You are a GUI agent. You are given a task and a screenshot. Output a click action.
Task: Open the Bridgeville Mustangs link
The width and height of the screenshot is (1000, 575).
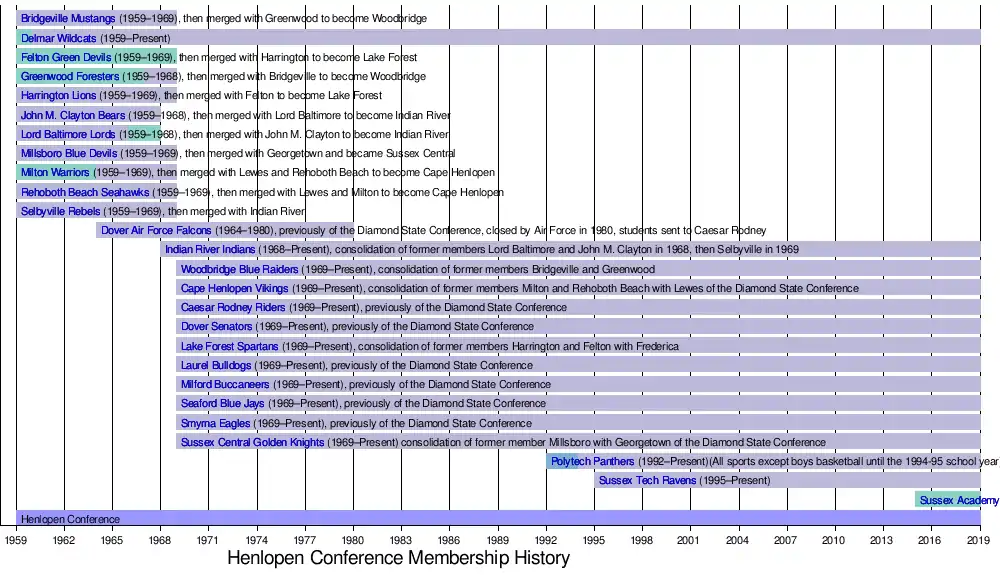coord(68,19)
